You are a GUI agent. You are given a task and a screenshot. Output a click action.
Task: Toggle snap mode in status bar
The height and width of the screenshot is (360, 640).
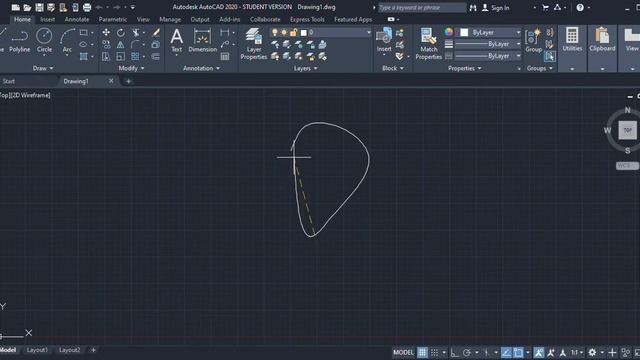coord(434,352)
